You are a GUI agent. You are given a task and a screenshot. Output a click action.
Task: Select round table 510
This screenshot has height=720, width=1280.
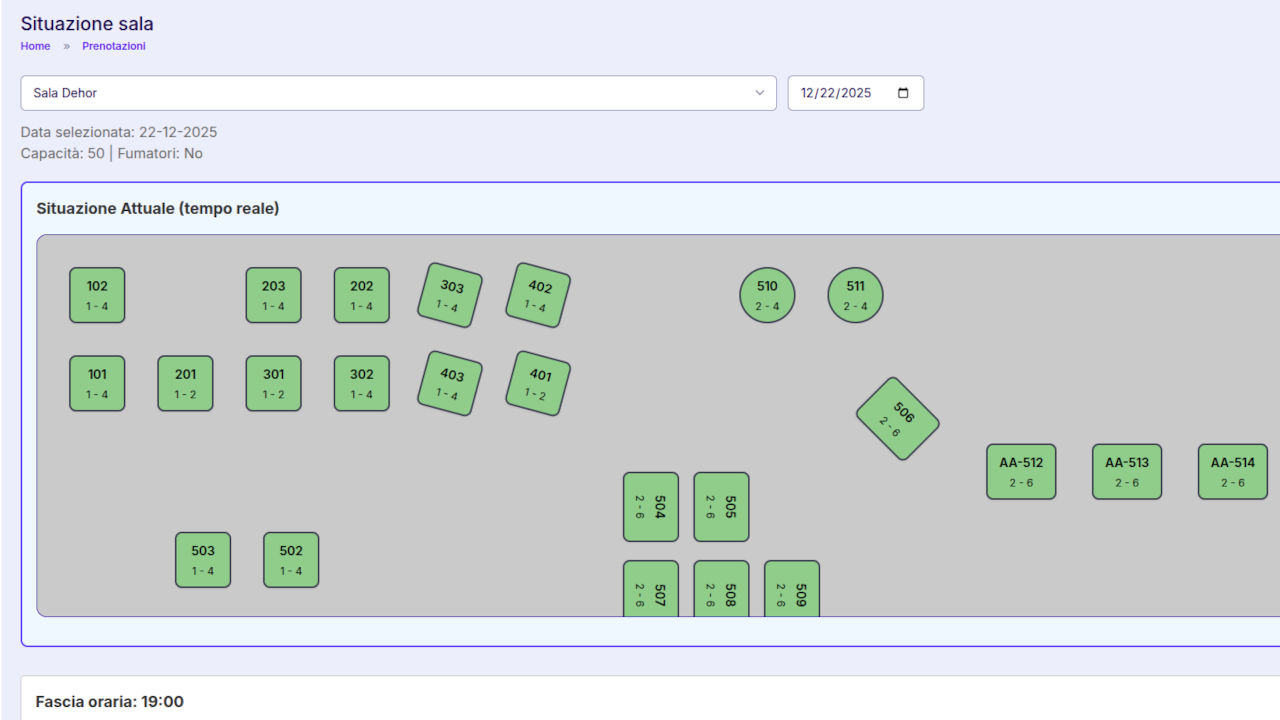tap(767, 295)
